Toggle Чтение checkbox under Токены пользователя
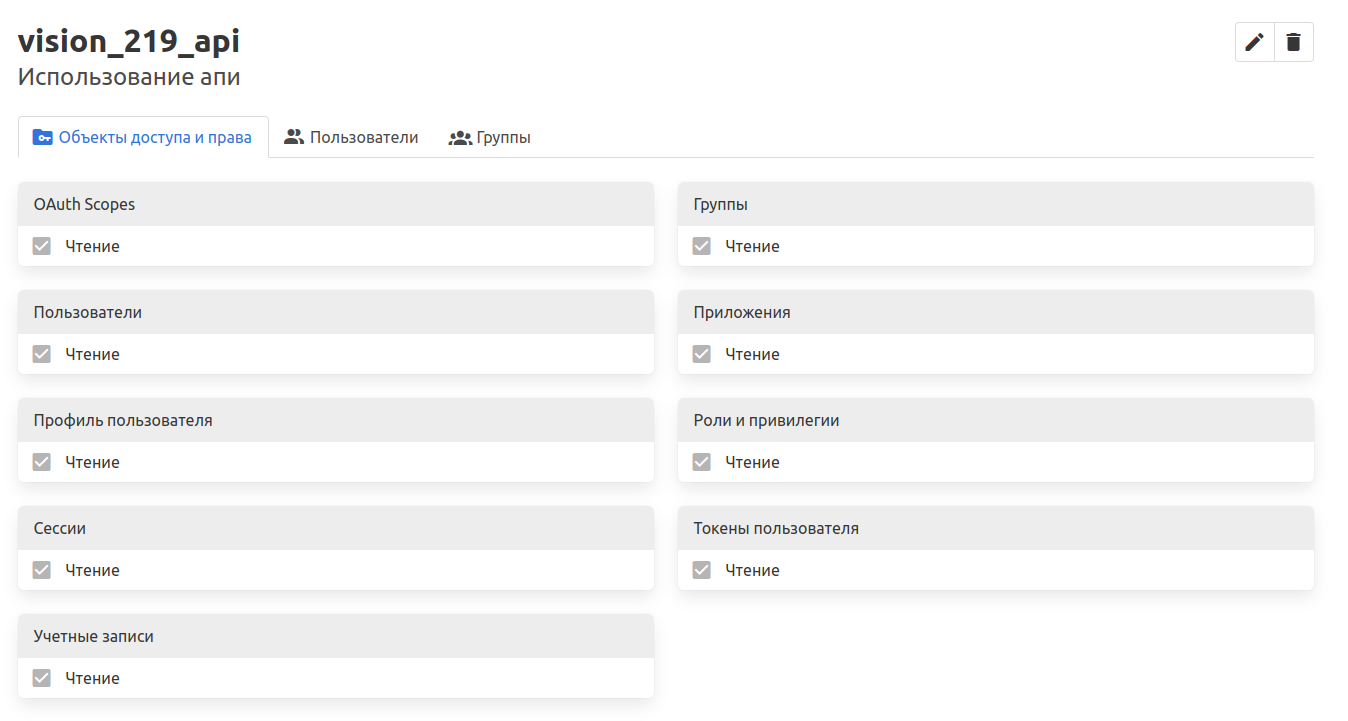This screenshot has height=721, width=1348. (x=702, y=570)
